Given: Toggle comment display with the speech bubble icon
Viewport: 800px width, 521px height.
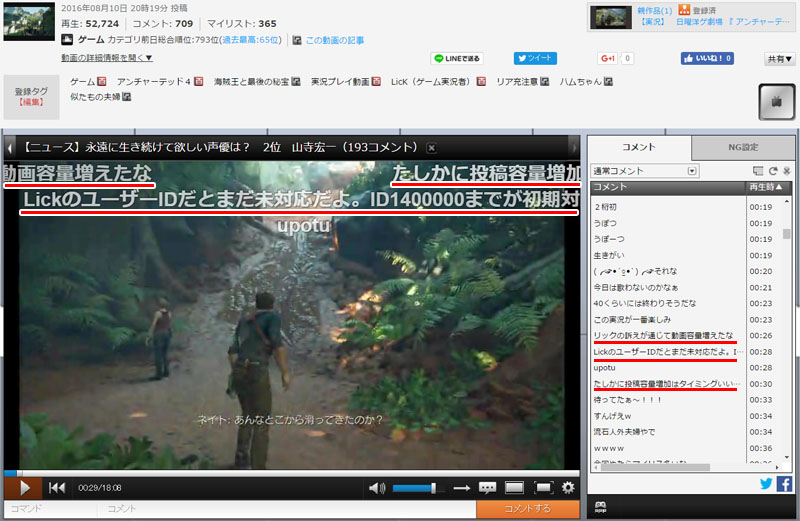Looking at the screenshot, I should point(487,488).
